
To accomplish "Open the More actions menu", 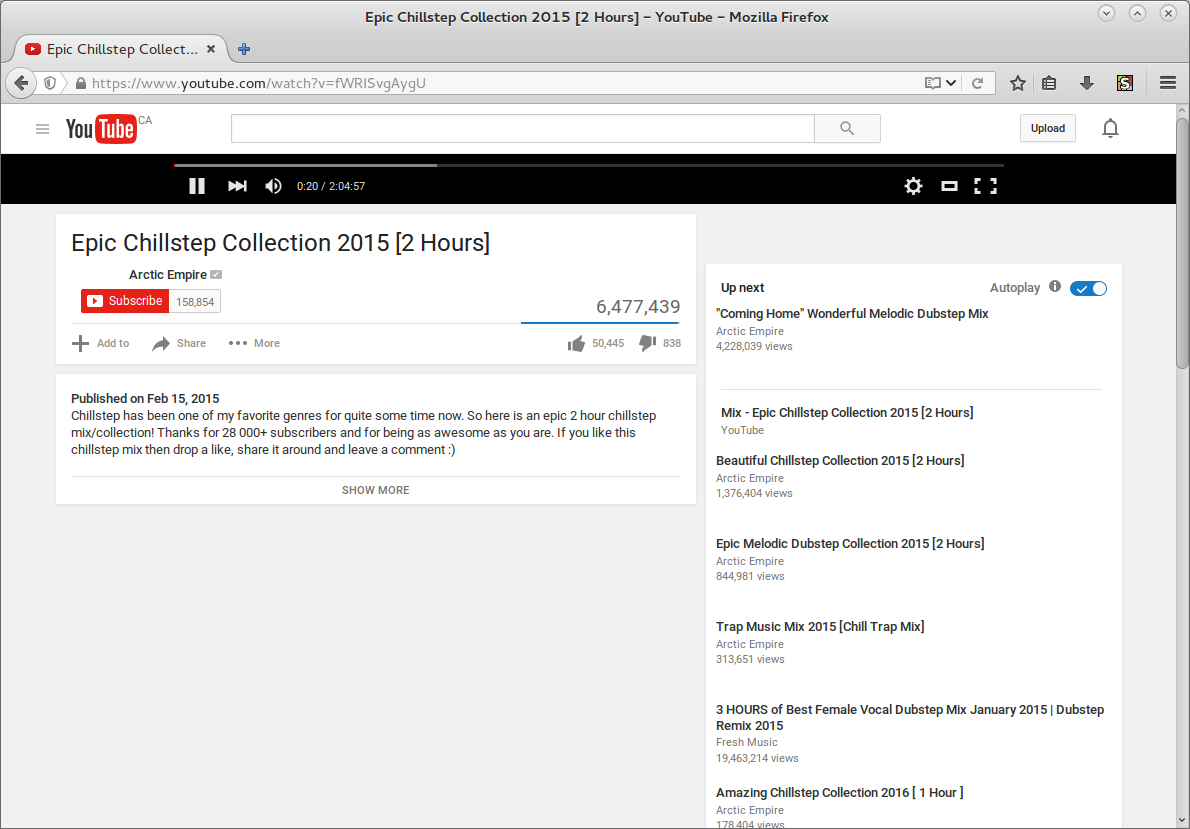I will tap(253, 343).
